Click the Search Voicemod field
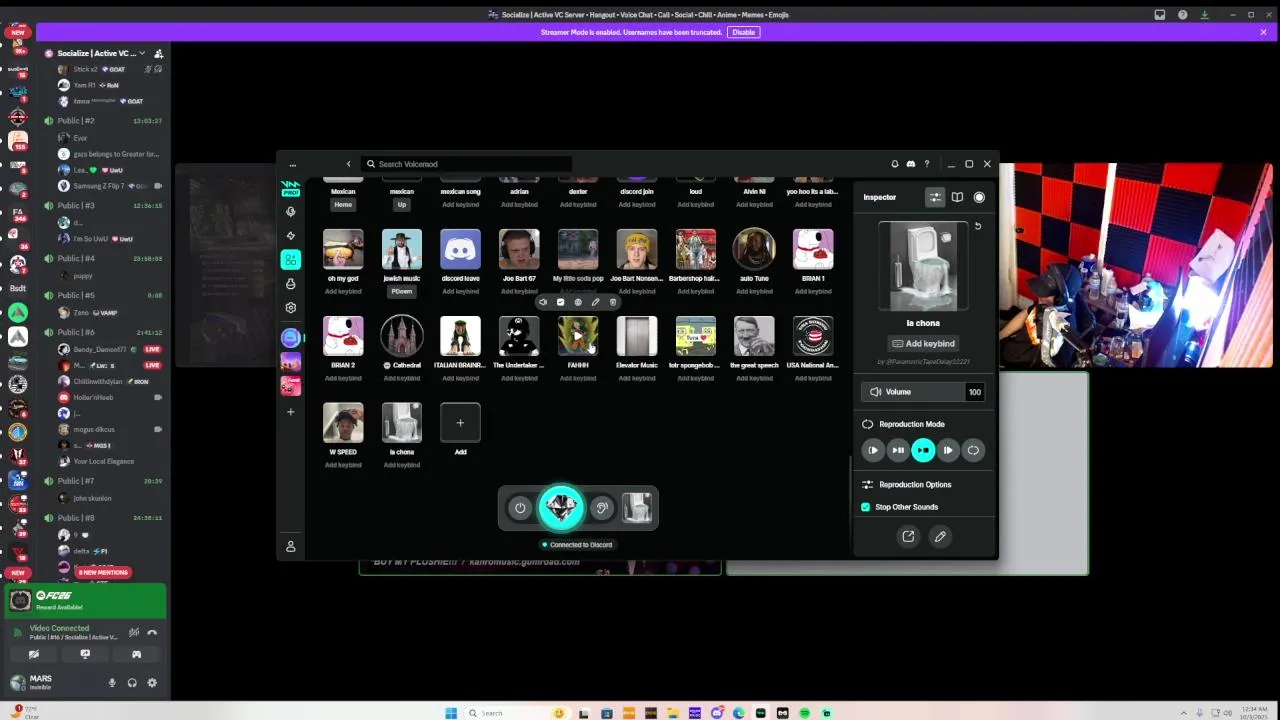Viewport: 1280px width, 720px height. [x=467, y=164]
